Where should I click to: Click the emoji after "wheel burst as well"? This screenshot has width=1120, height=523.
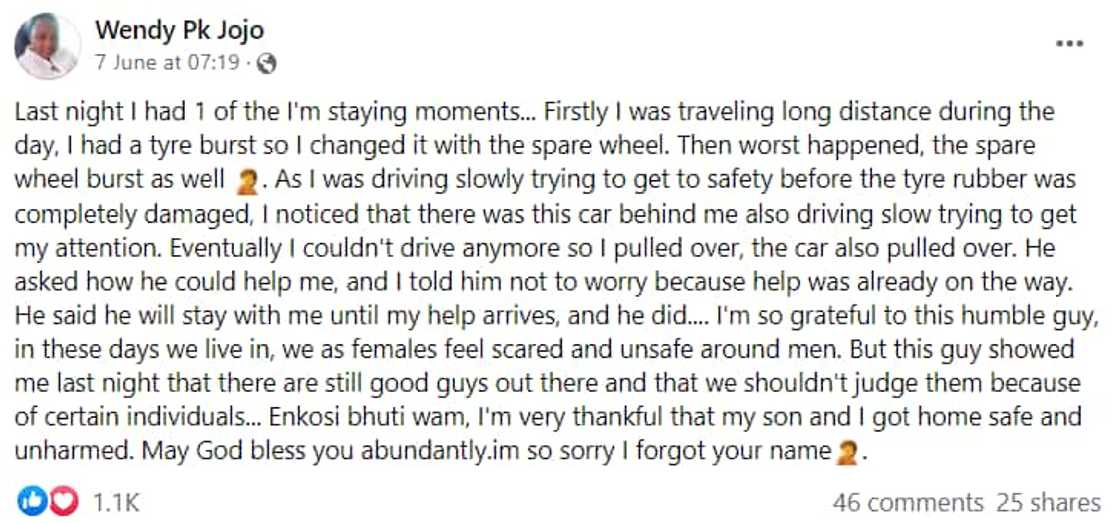pyautogui.click(x=243, y=183)
